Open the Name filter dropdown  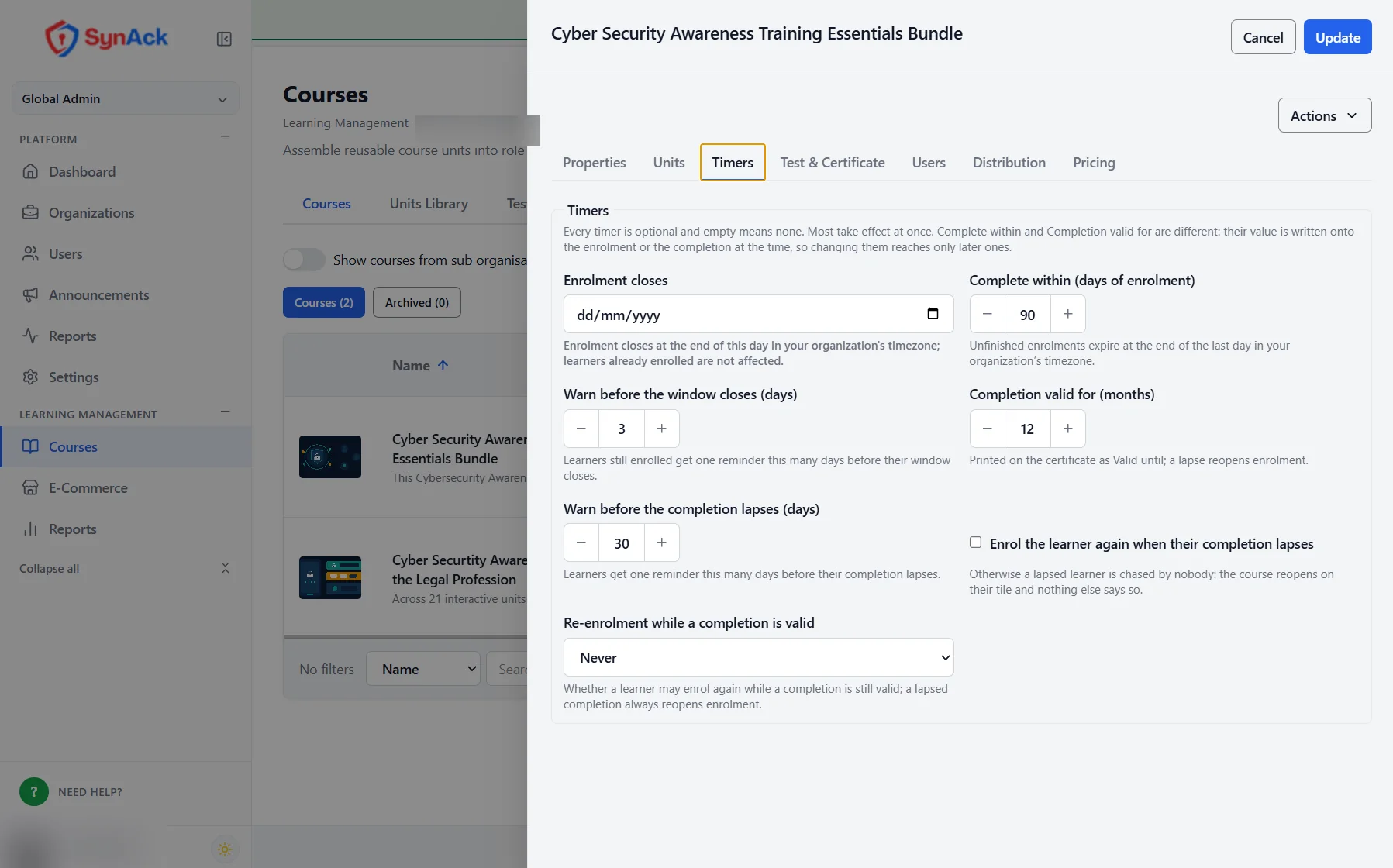[x=423, y=669]
